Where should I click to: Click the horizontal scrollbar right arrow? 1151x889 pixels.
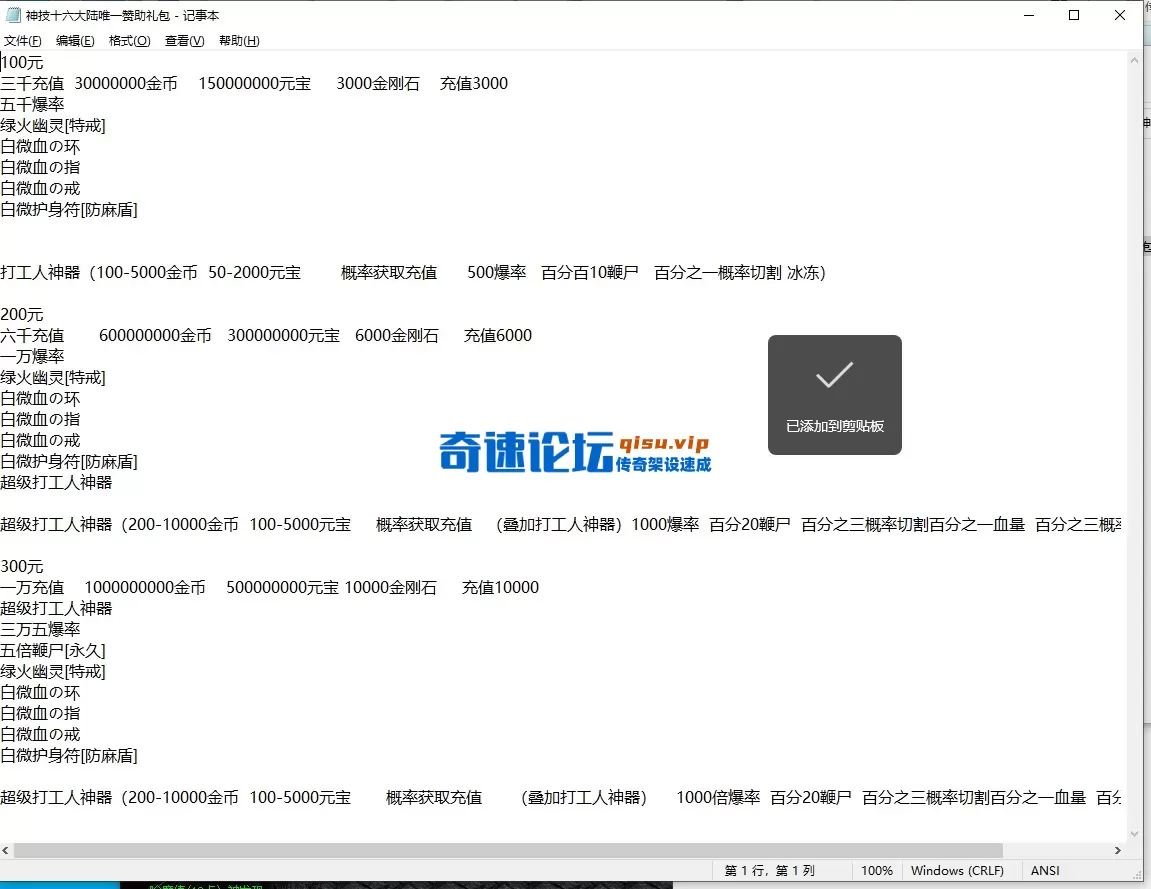tap(1118, 850)
